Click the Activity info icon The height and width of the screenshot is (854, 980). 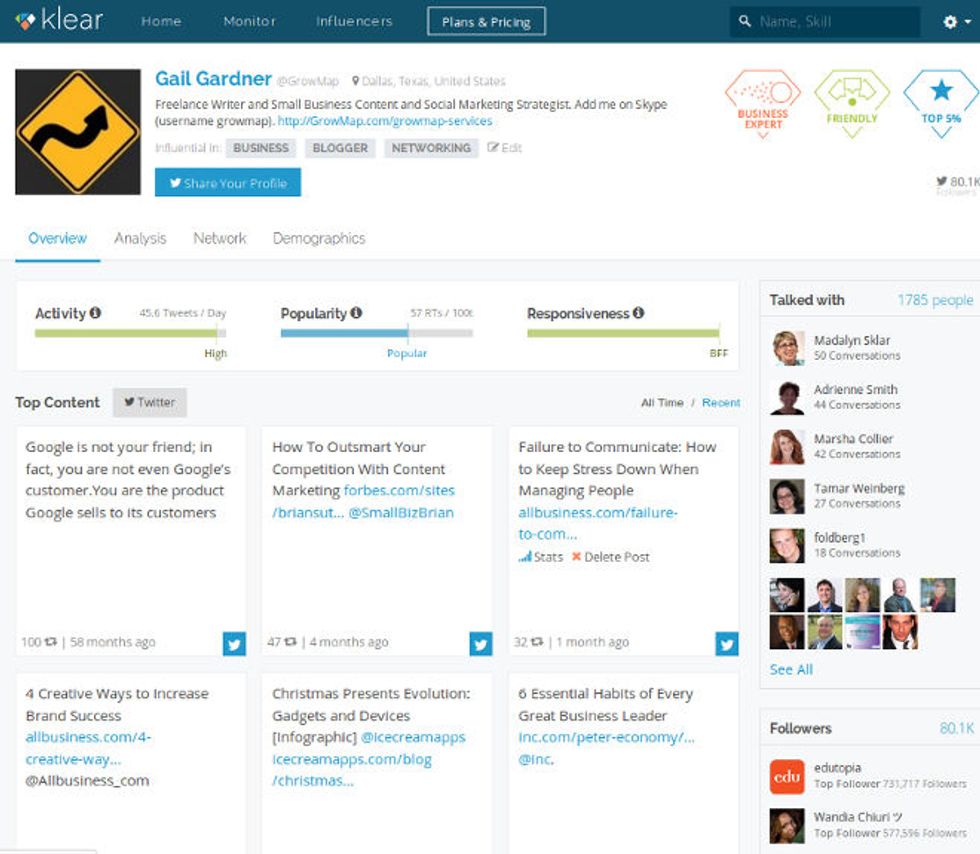tap(95, 312)
